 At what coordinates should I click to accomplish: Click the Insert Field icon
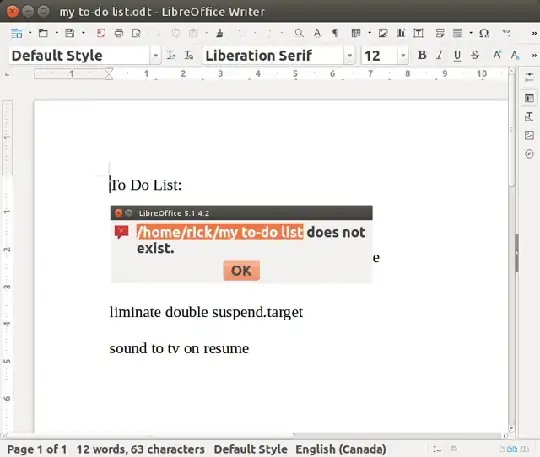pyautogui.click(x=457, y=33)
